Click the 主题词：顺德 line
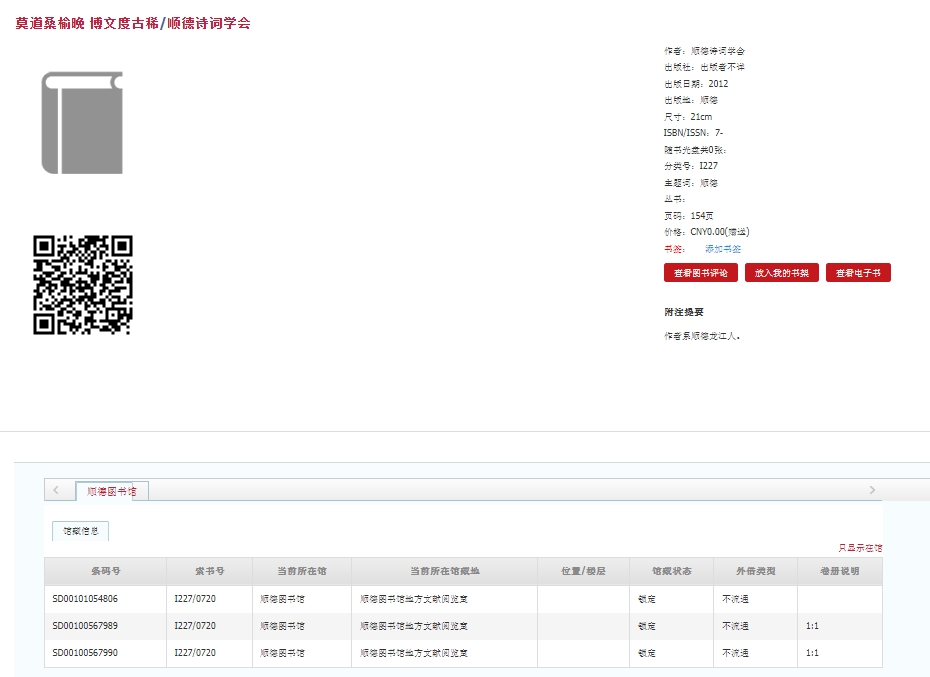Image resolution: width=930 pixels, height=677 pixels. (691, 183)
